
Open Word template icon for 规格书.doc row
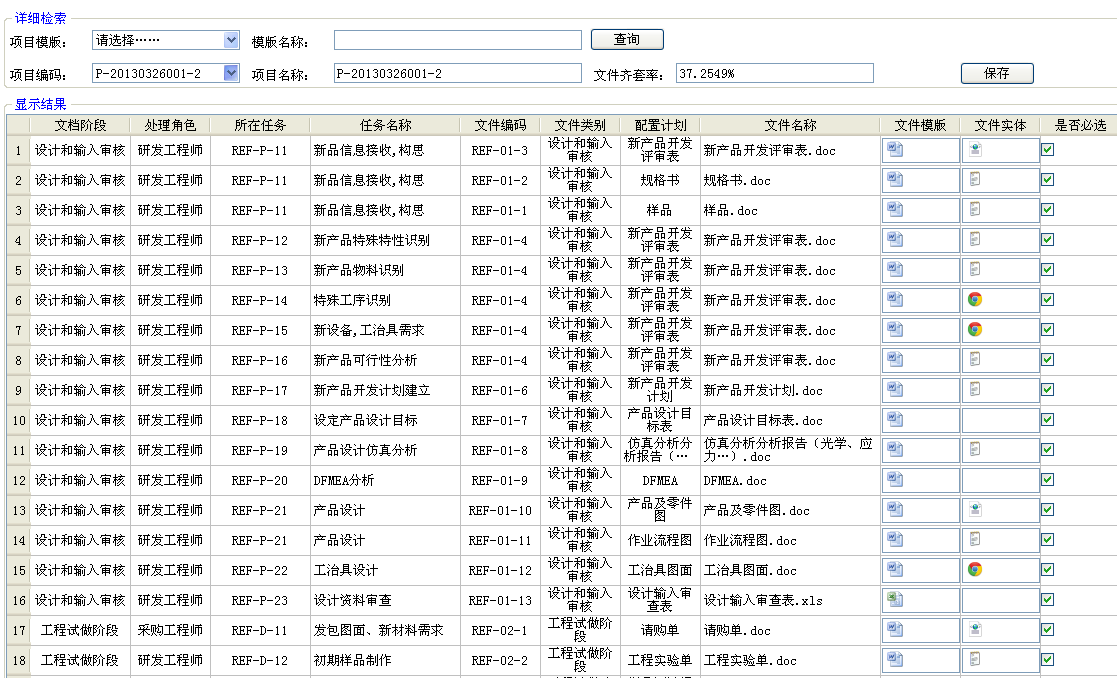point(895,179)
